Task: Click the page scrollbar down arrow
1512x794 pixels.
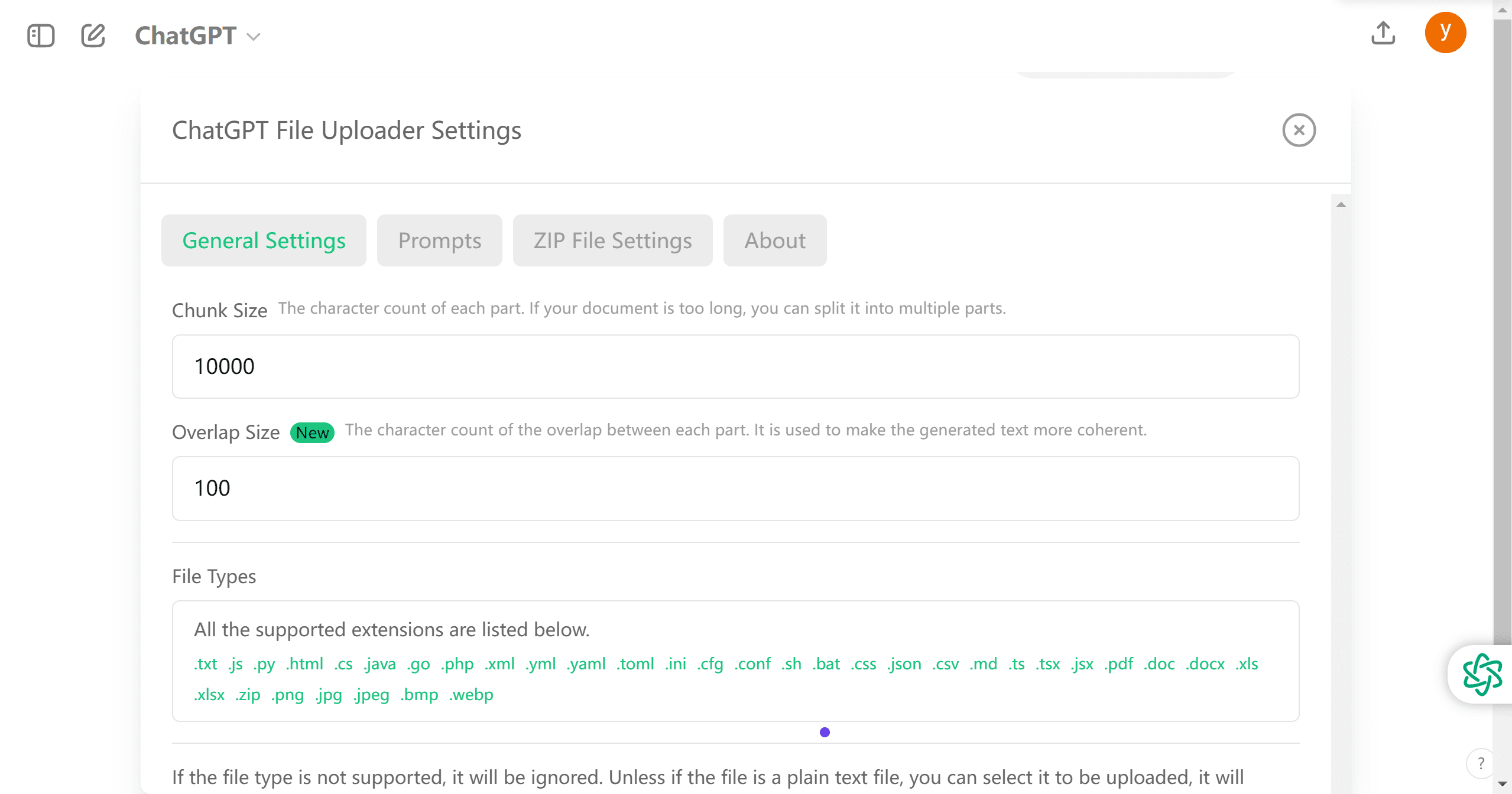Action: click(1502, 785)
